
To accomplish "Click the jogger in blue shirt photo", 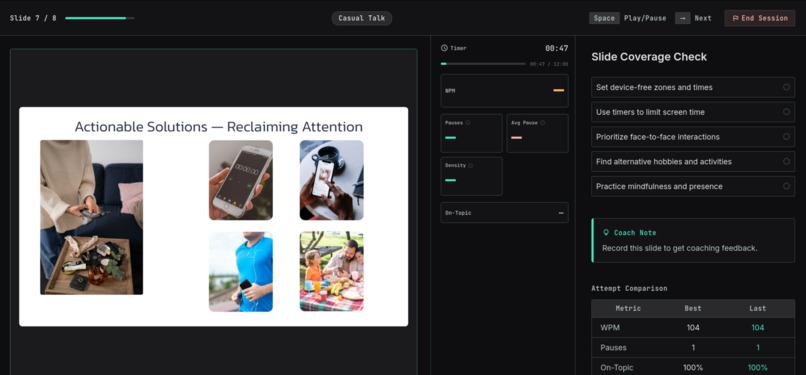I will click(241, 272).
